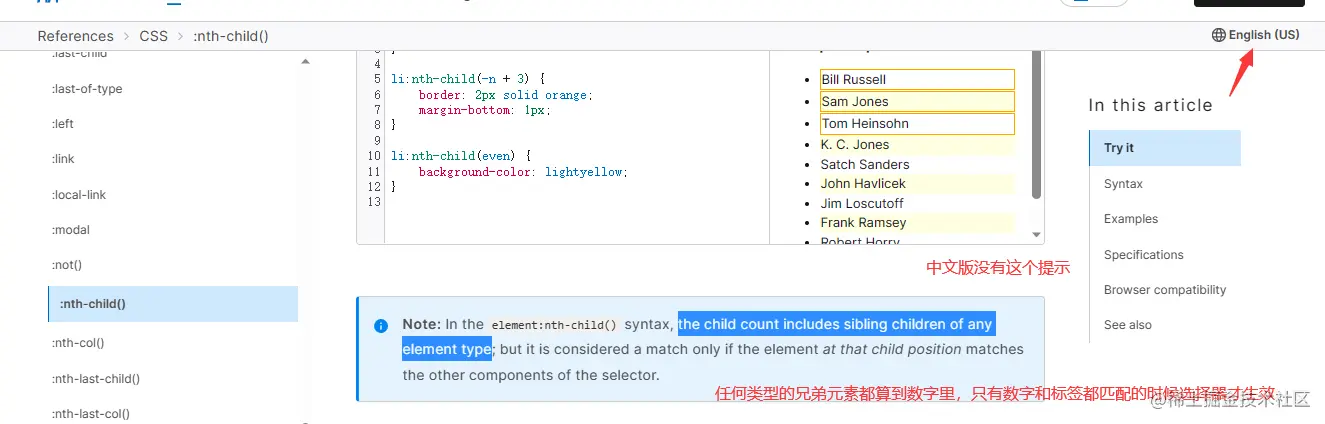Open :nth-last-child() sidebar entry
This screenshot has height=424, width=1325.
pyautogui.click(x=96, y=379)
